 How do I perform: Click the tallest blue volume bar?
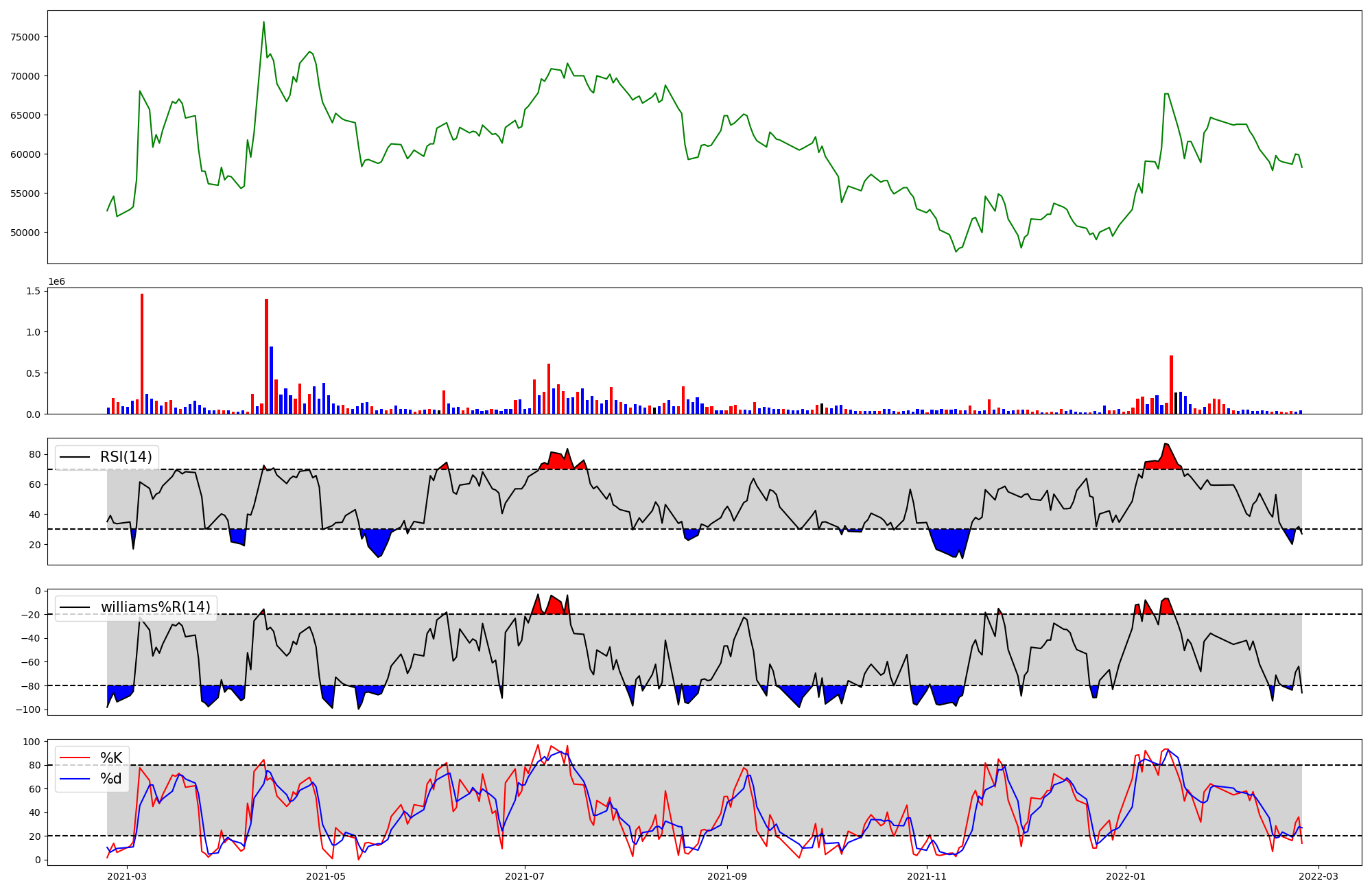[271, 379]
